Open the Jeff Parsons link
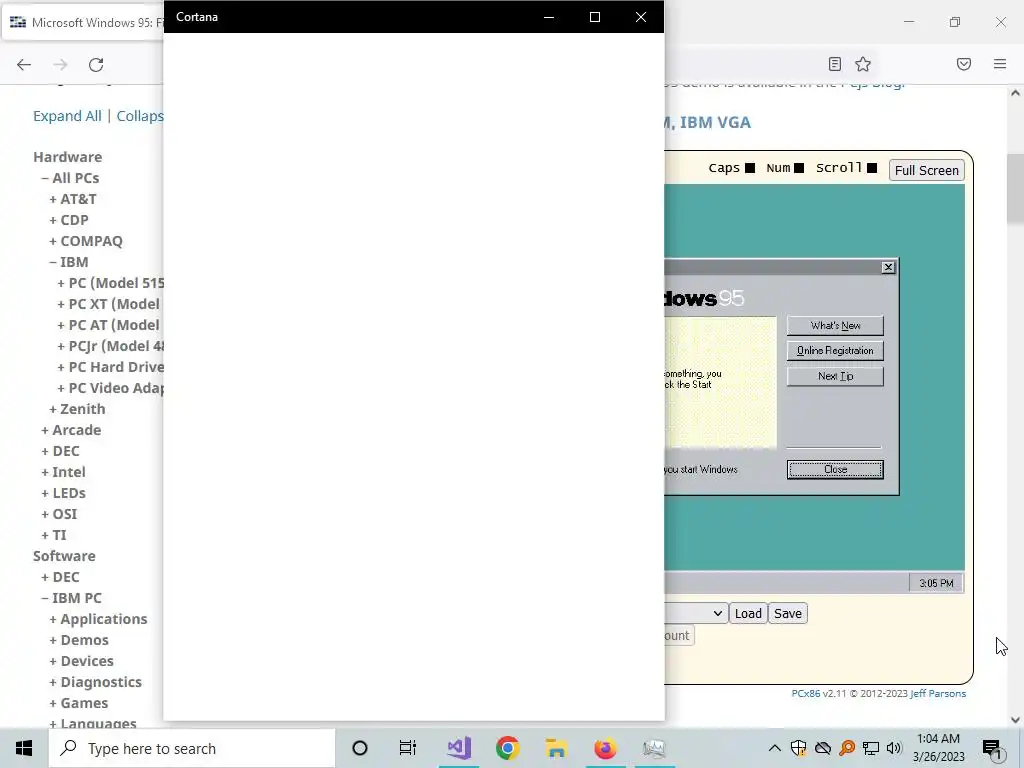This screenshot has width=1024, height=768. [x=938, y=694]
